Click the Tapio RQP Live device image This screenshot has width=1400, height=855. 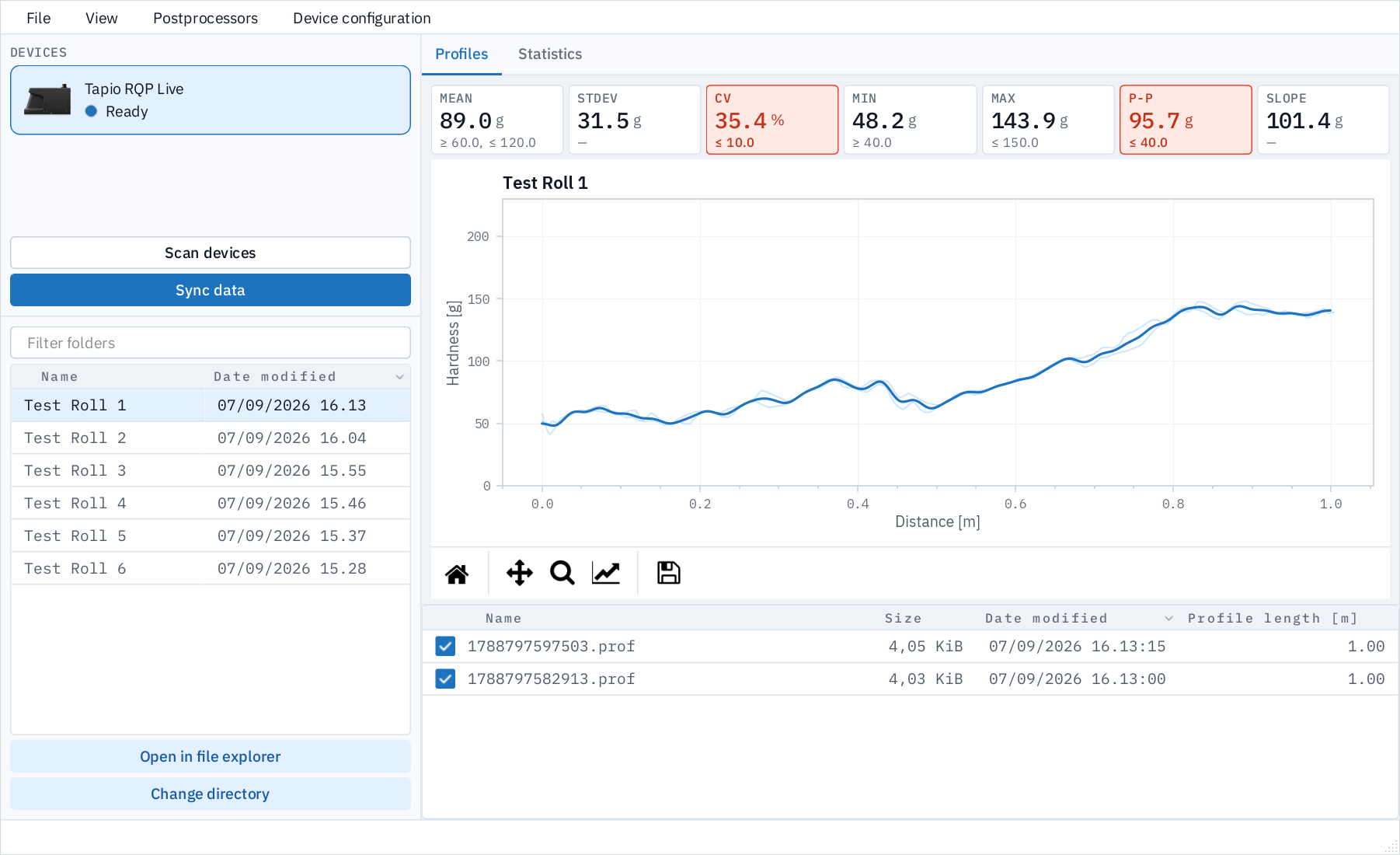click(47, 100)
